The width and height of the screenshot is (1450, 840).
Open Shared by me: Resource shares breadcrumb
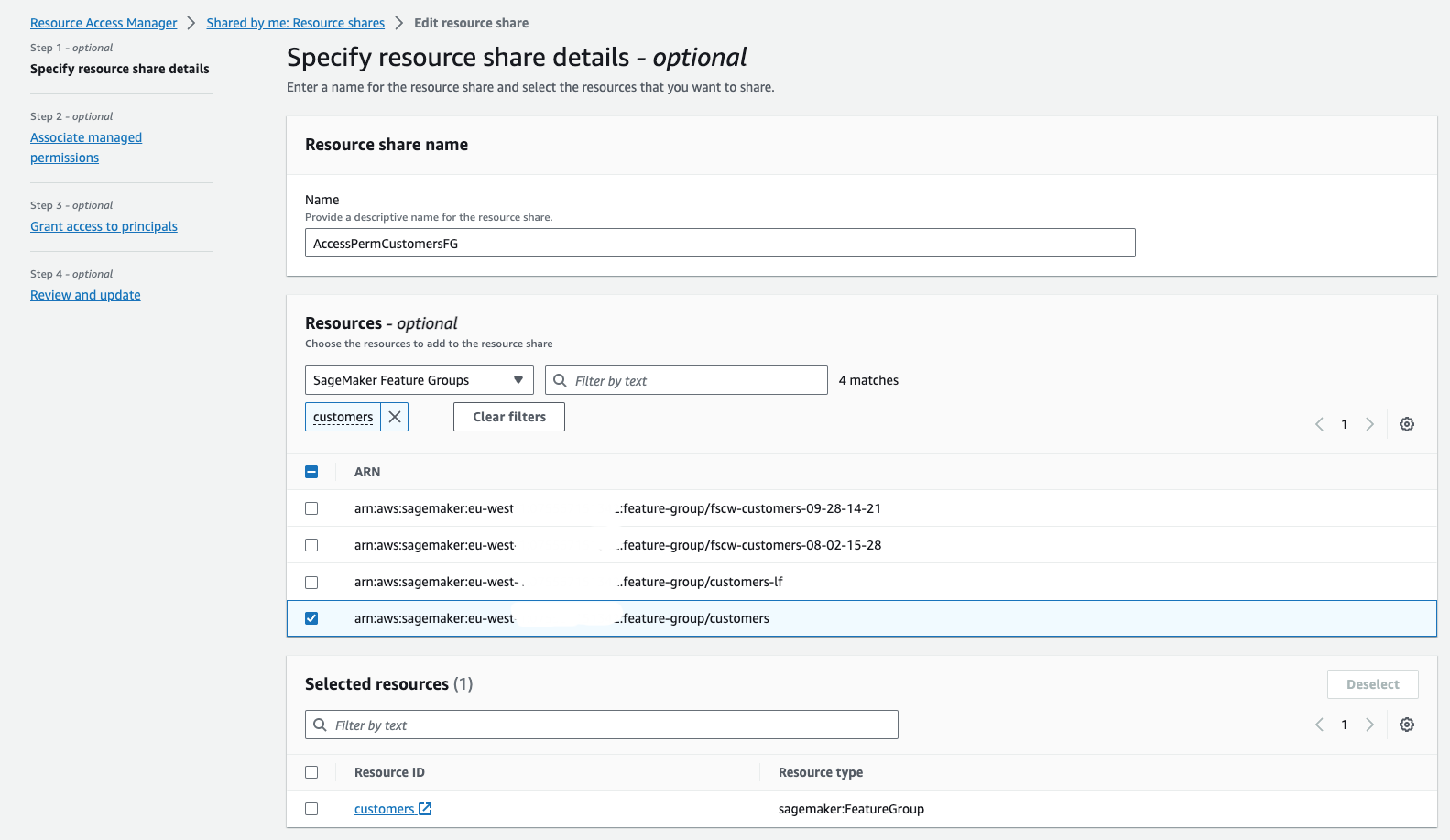(296, 23)
